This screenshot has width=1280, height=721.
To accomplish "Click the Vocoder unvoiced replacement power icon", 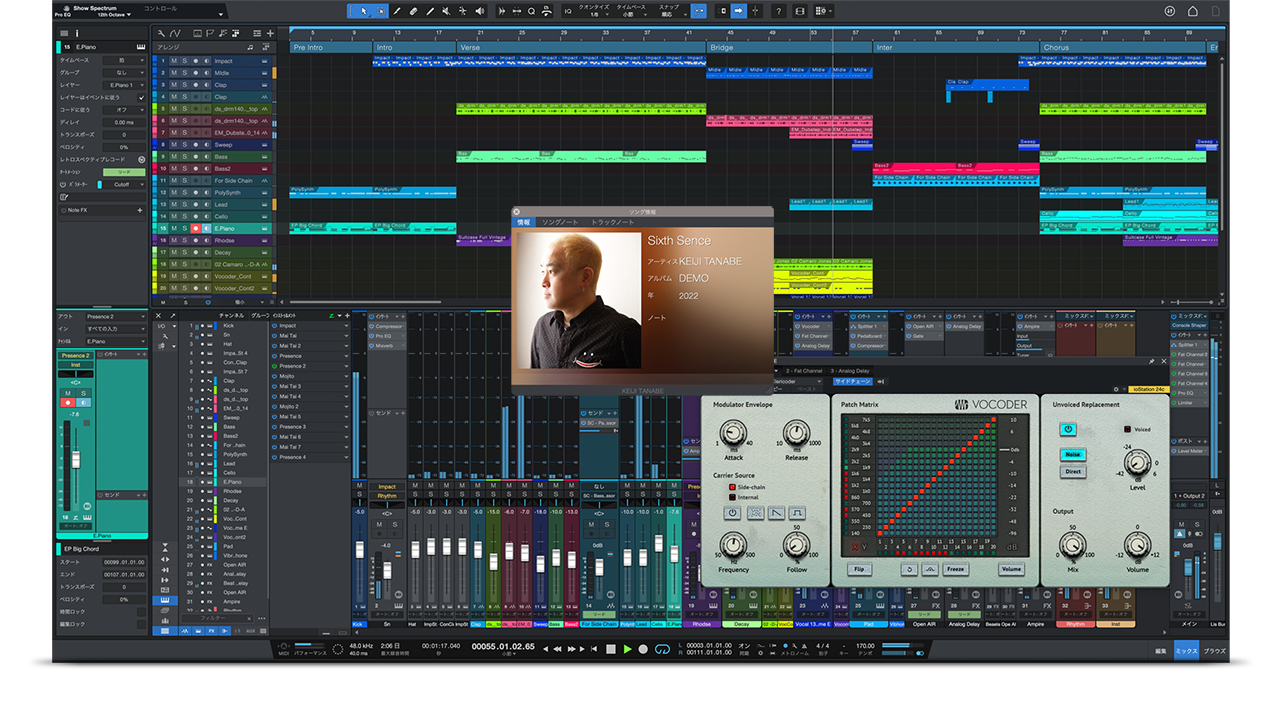I will tap(1068, 429).
